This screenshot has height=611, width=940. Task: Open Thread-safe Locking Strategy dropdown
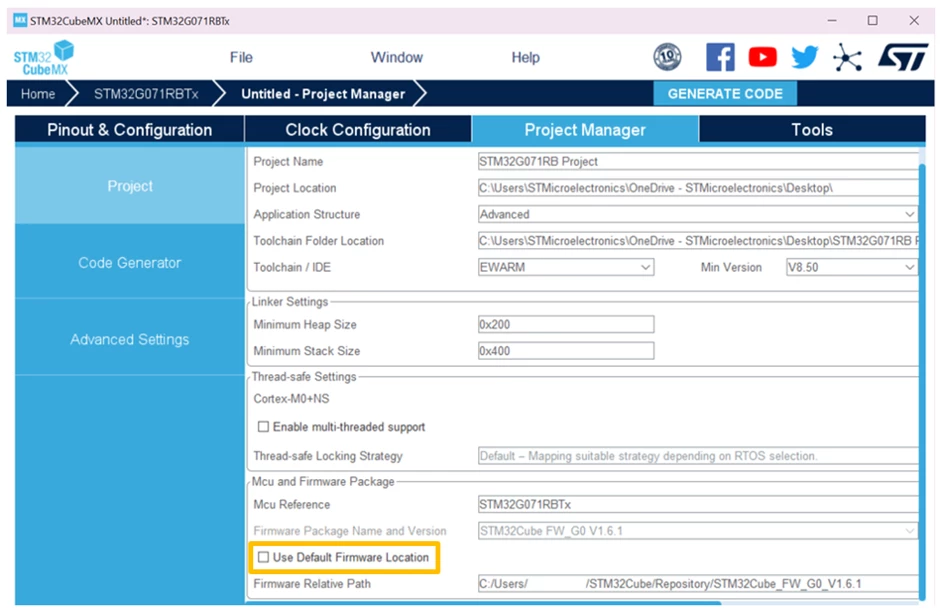pyautogui.click(x=698, y=456)
